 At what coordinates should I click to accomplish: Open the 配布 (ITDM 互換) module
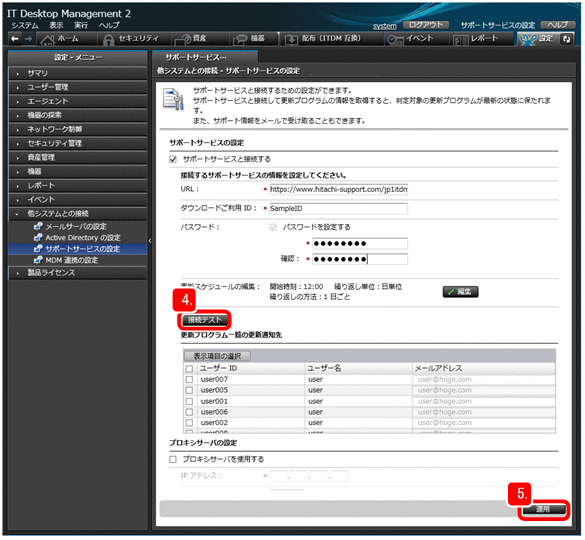[331, 38]
